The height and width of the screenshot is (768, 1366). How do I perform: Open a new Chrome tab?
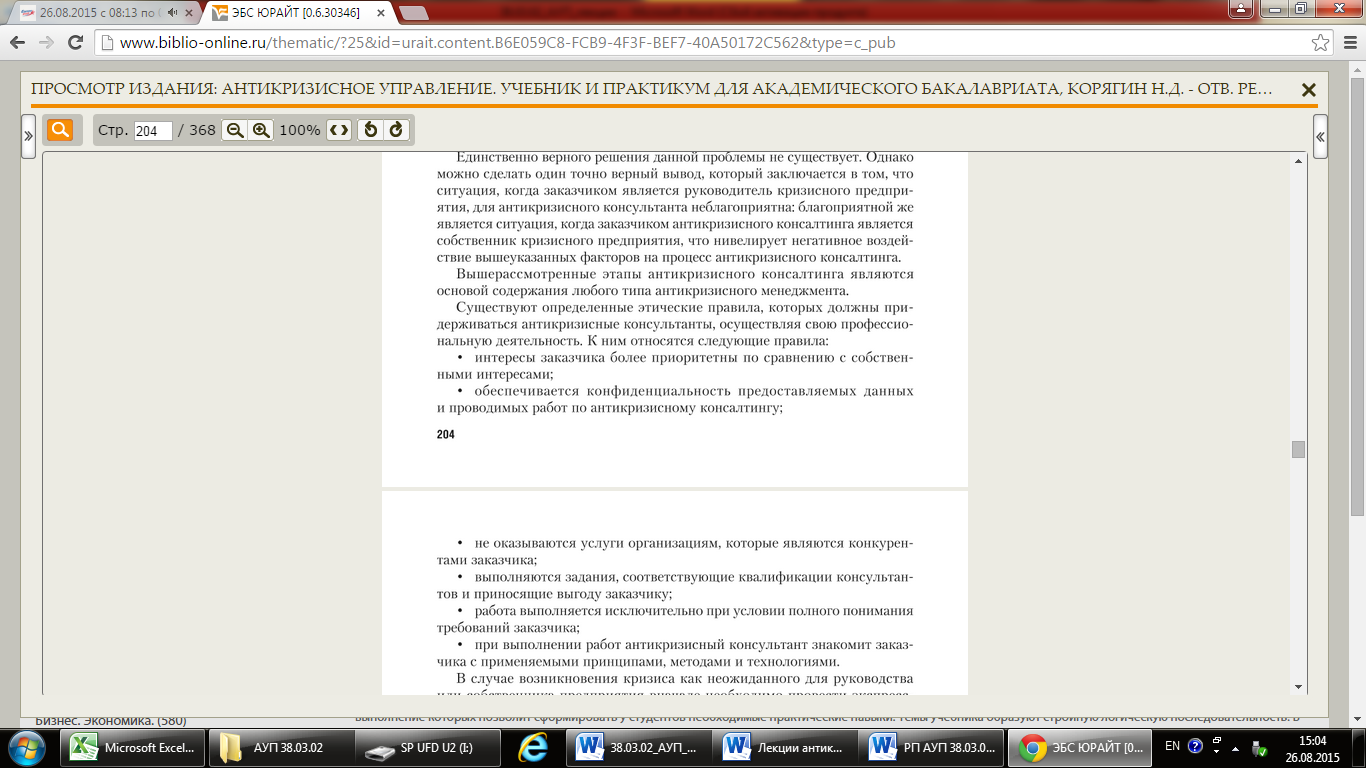pyautogui.click(x=413, y=13)
